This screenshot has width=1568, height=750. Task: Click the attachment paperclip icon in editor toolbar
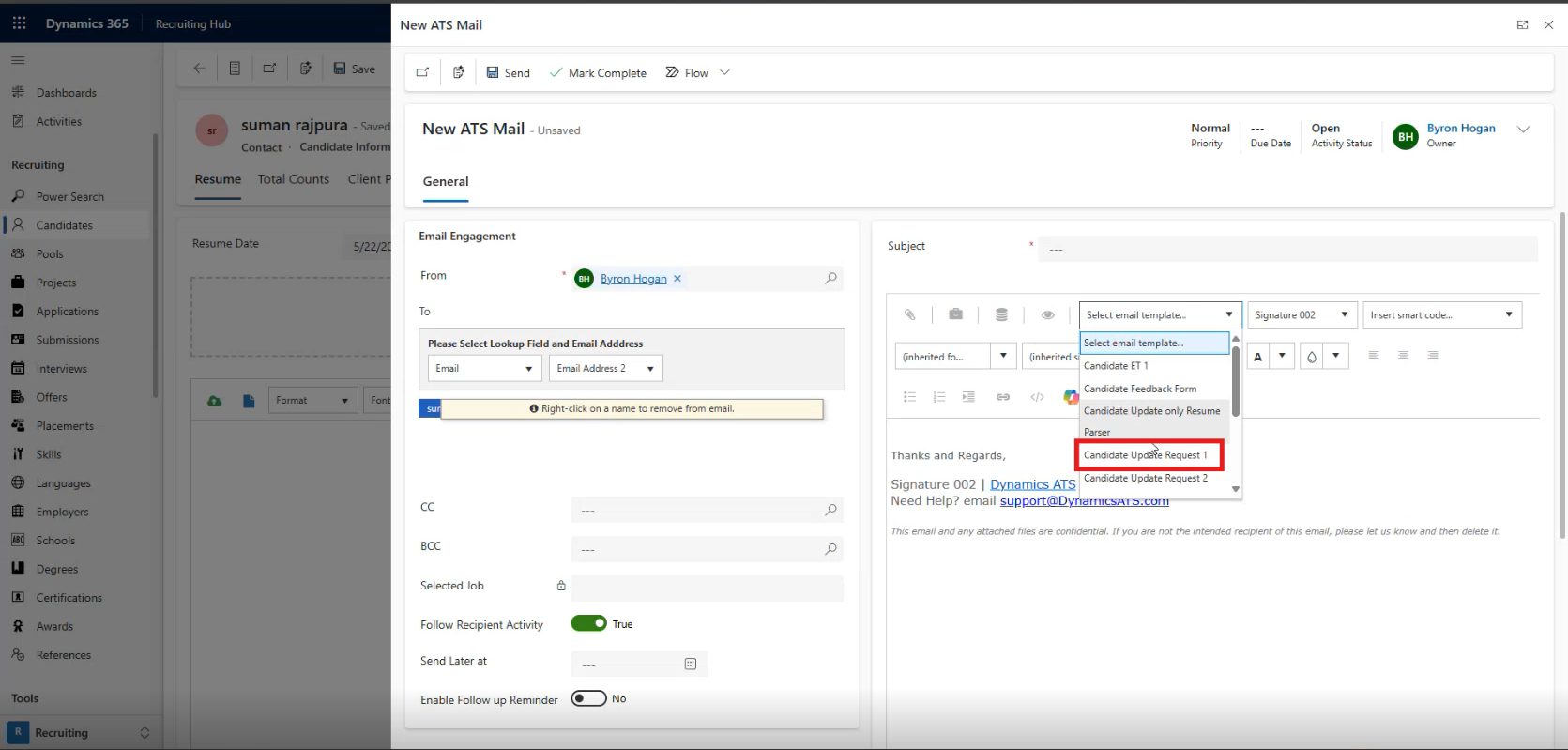click(909, 314)
